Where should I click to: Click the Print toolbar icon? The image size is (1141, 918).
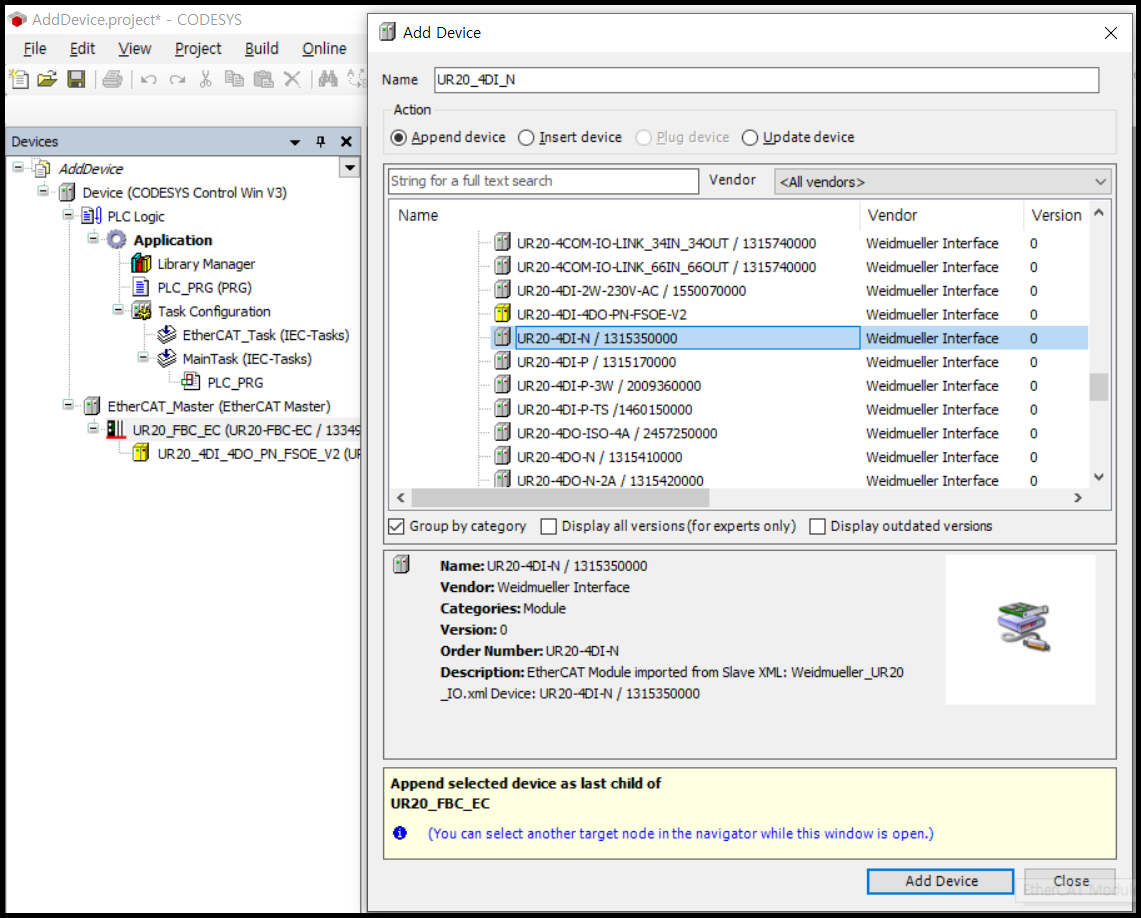click(112, 79)
